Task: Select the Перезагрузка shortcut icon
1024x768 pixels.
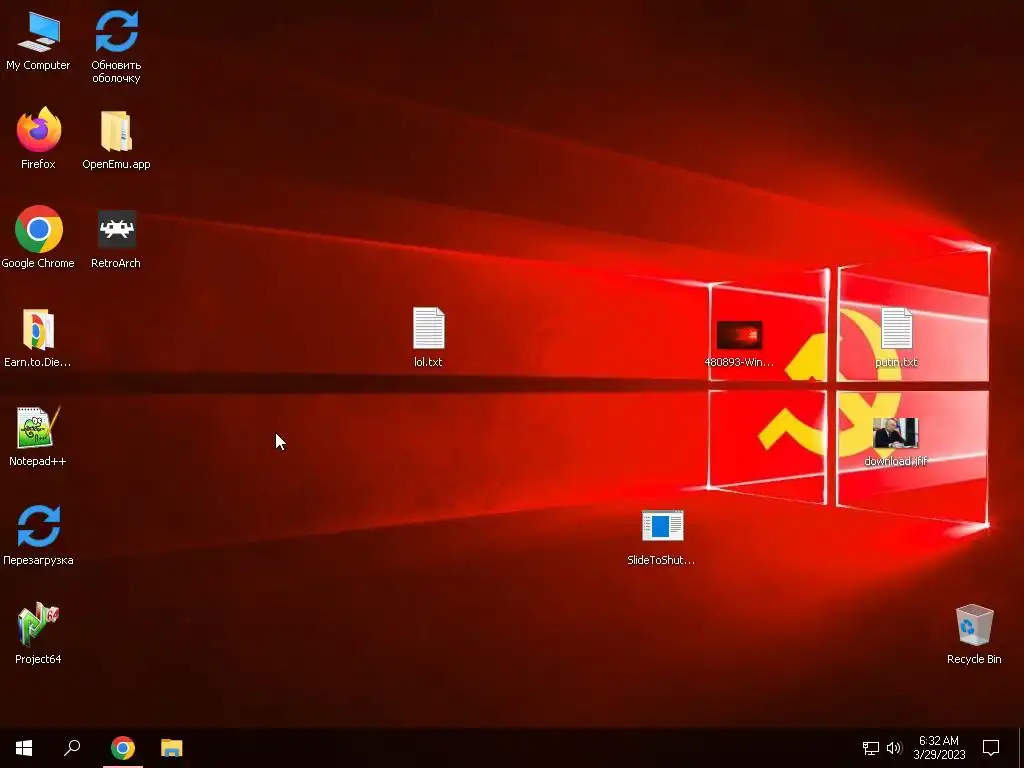Action: pos(39,526)
